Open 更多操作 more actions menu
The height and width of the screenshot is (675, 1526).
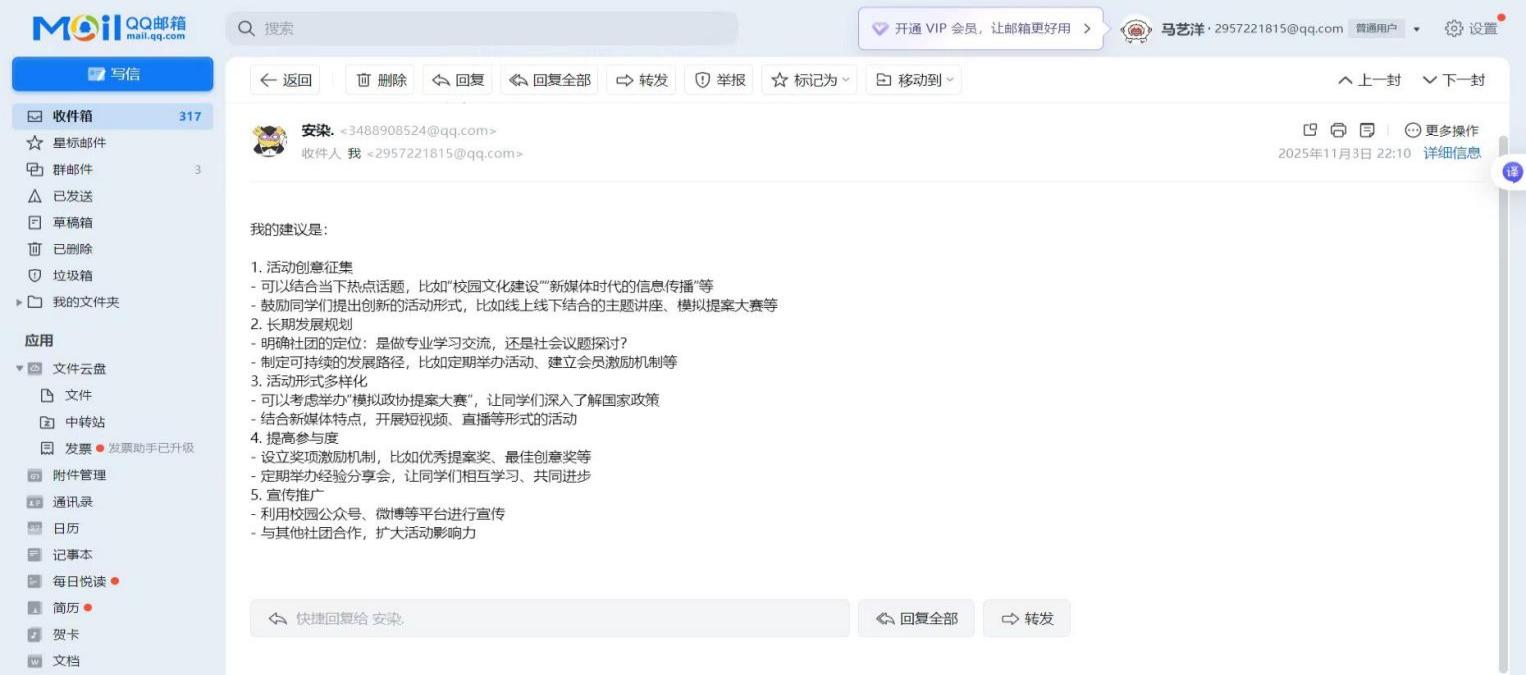1441,130
